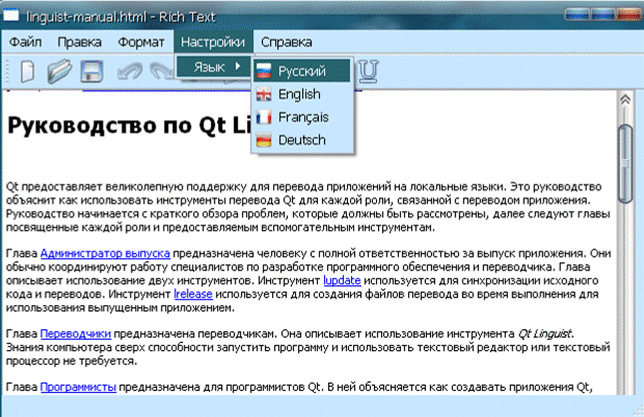This screenshot has height=417, width=644.
Task: Follow the Переводчики link
Action: (x=76, y=334)
